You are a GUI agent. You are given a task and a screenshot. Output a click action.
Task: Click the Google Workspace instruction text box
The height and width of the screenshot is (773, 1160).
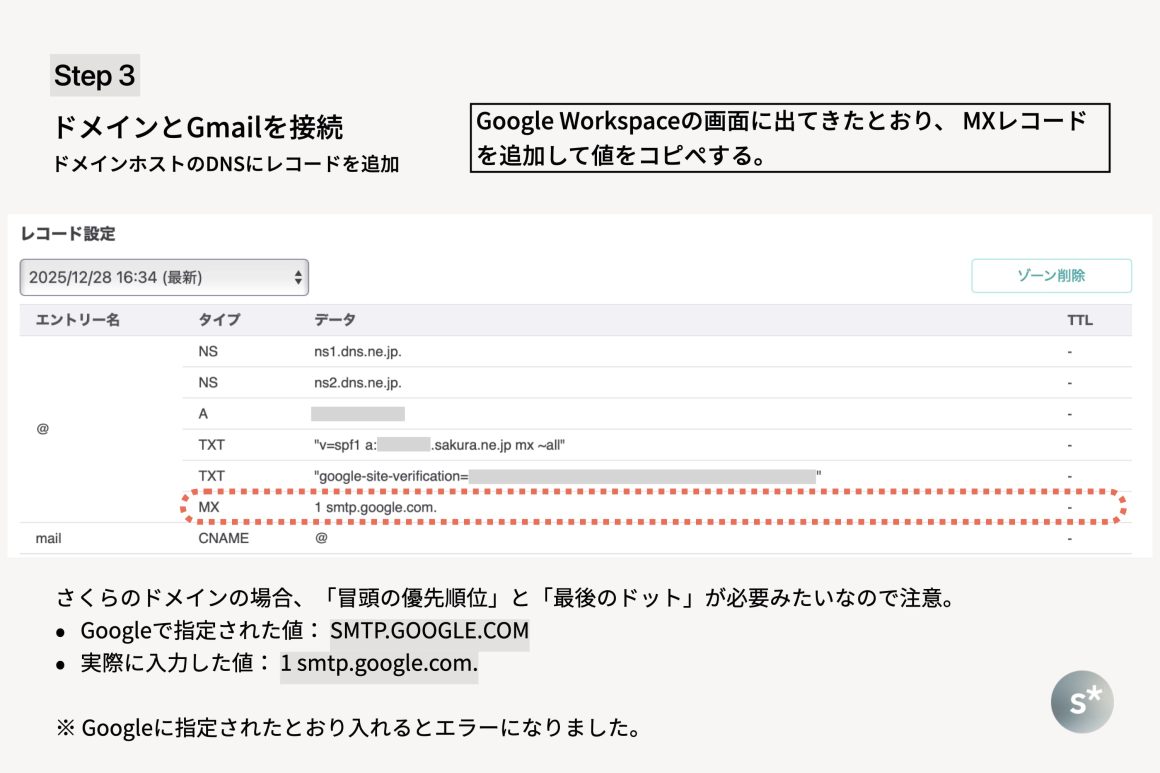click(789, 138)
